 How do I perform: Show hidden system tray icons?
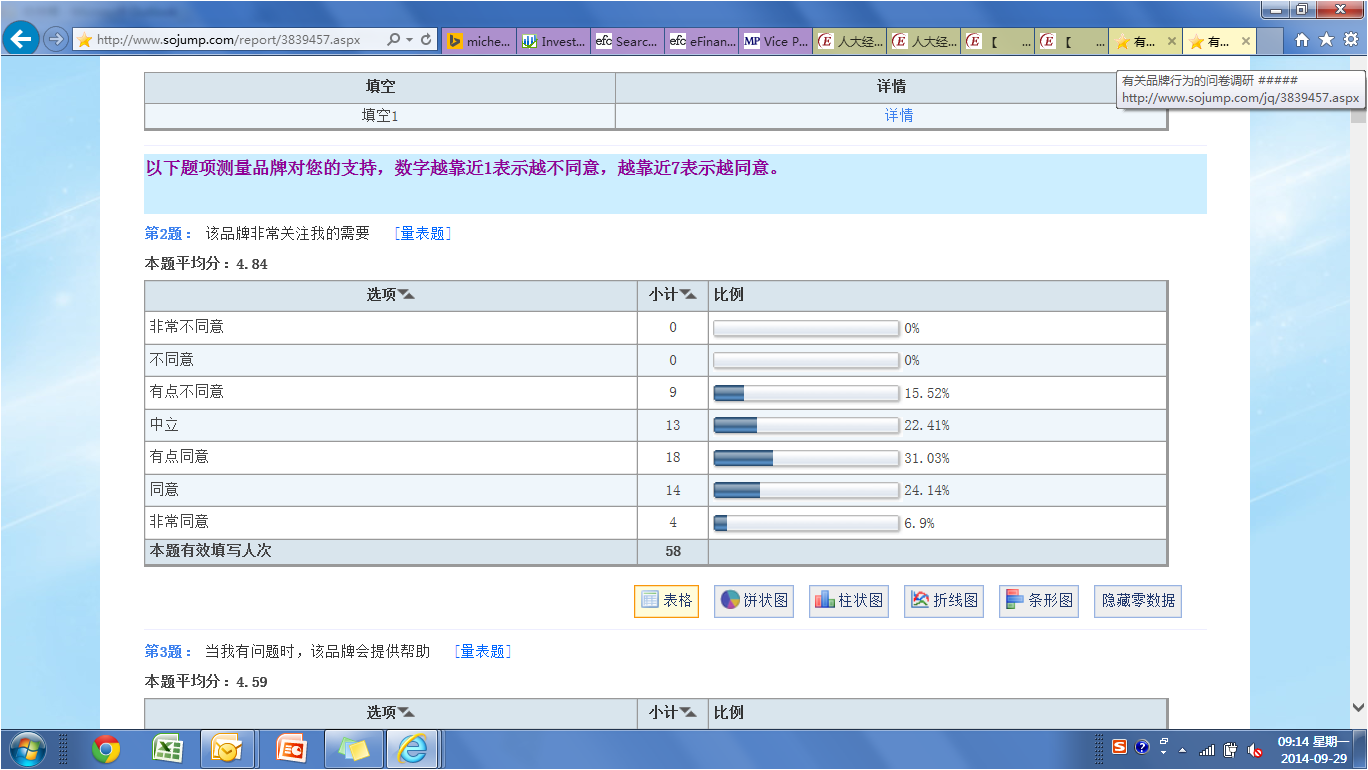[x=1184, y=750]
